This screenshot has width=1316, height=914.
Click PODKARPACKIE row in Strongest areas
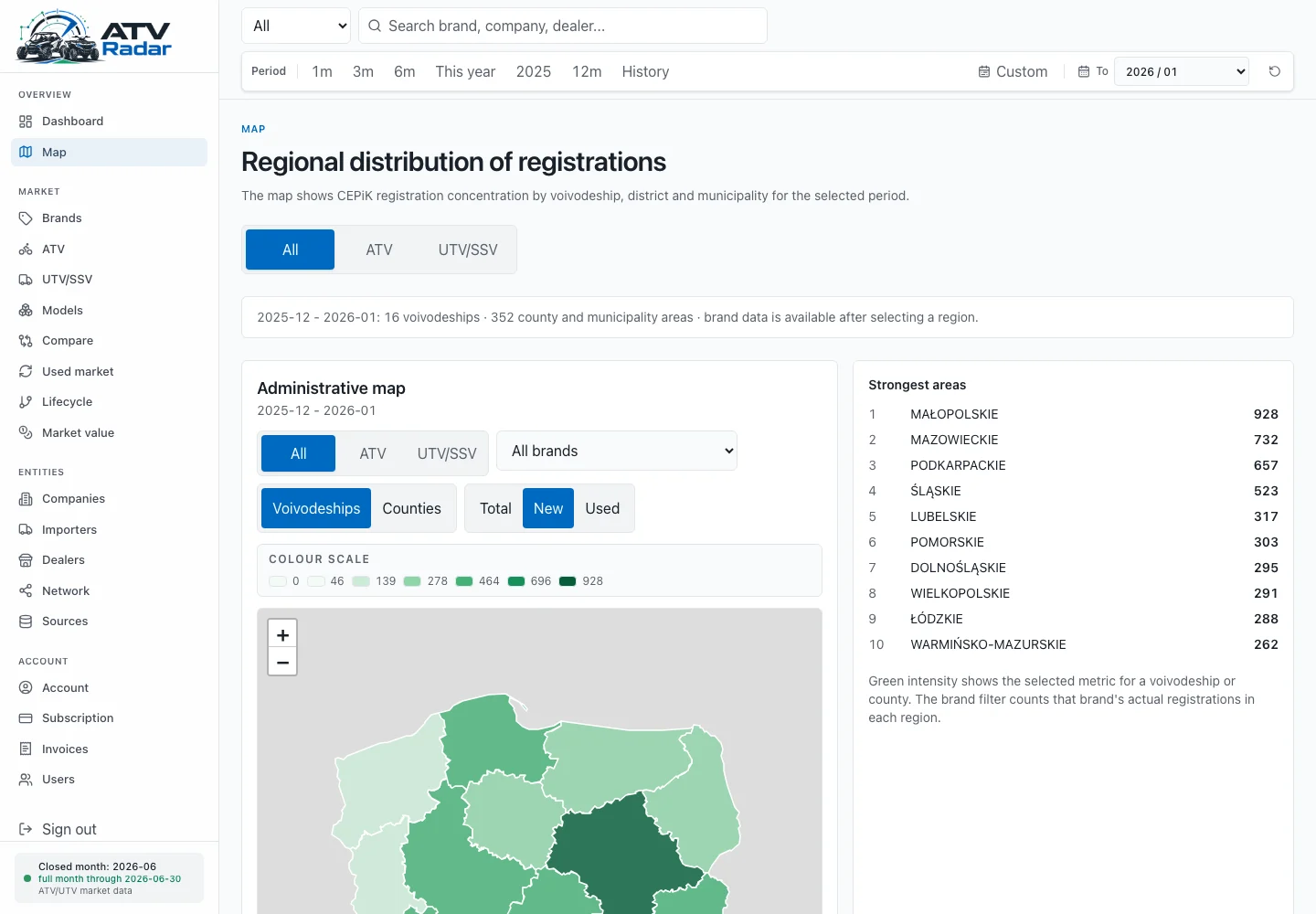(1073, 465)
